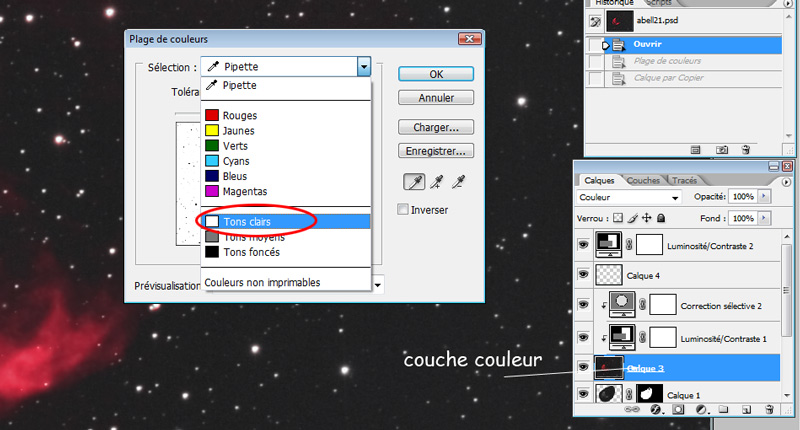The width and height of the screenshot is (800, 430).
Task: Toggle the Inverser checkbox
Action: (403, 210)
